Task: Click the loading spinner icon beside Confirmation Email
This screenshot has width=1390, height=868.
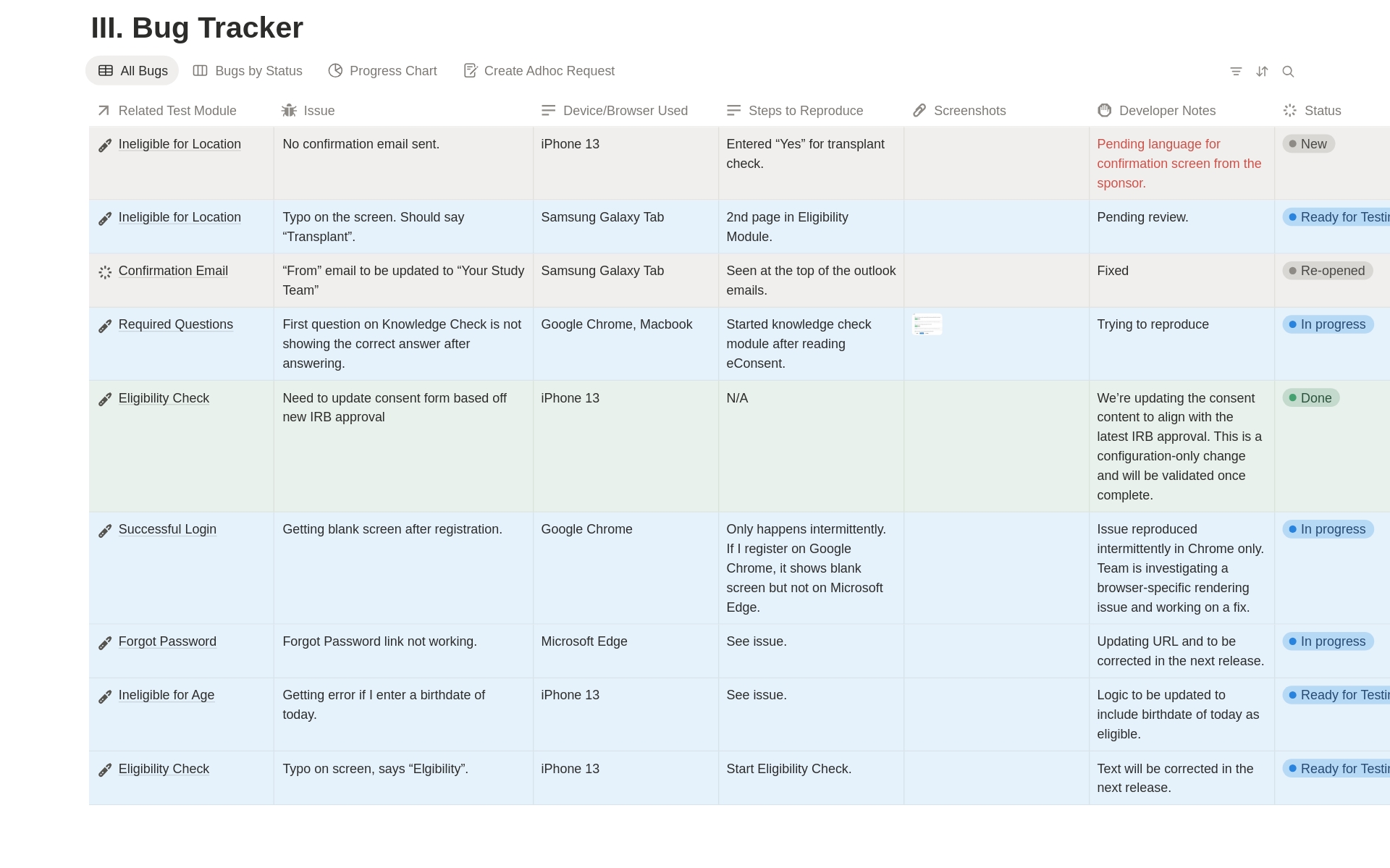Action: click(x=104, y=271)
